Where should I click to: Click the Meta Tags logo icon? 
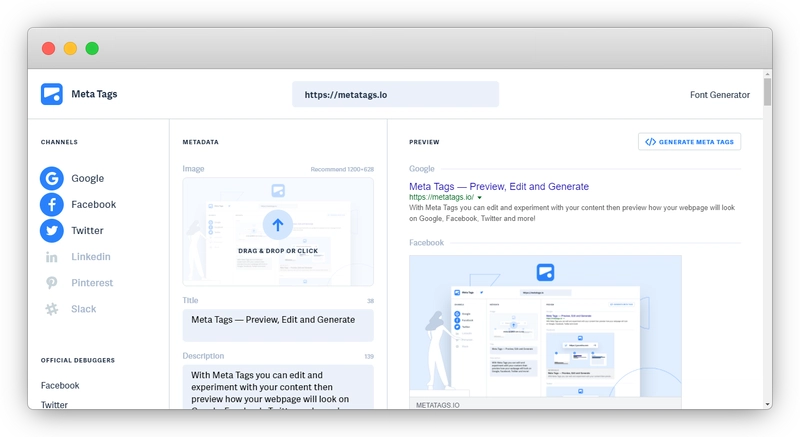52,94
